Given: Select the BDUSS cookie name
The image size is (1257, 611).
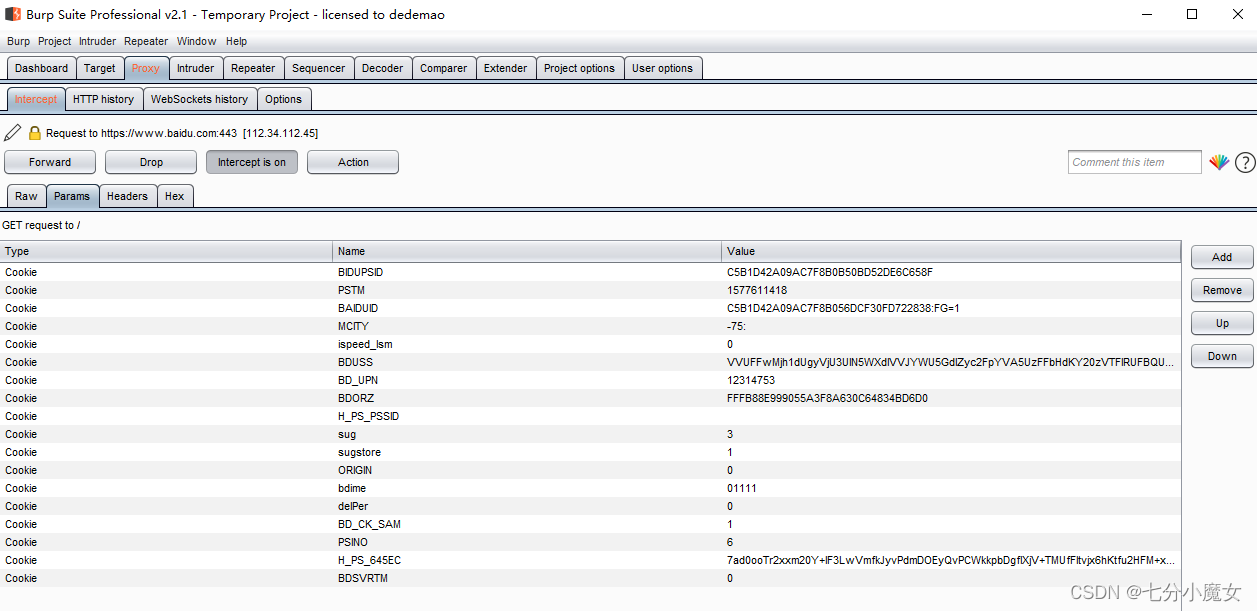Looking at the screenshot, I should click(x=355, y=362).
